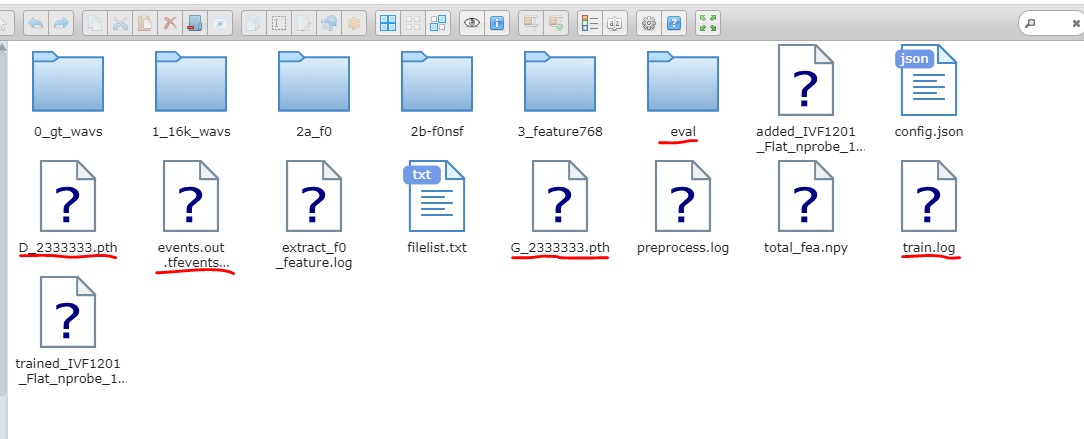Select the 2a_f0 folder
Image resolution: width=1084 pixels, height=439 pixels.
point(314,92)
